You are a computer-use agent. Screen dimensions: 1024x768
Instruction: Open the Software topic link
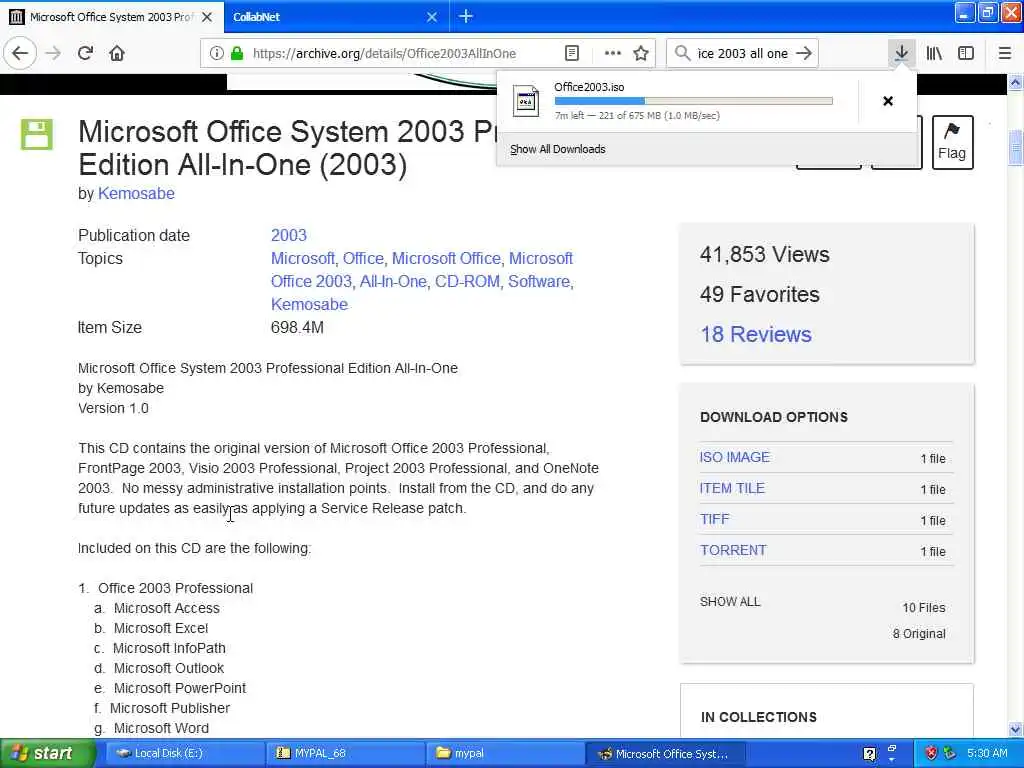pos(539,281)
